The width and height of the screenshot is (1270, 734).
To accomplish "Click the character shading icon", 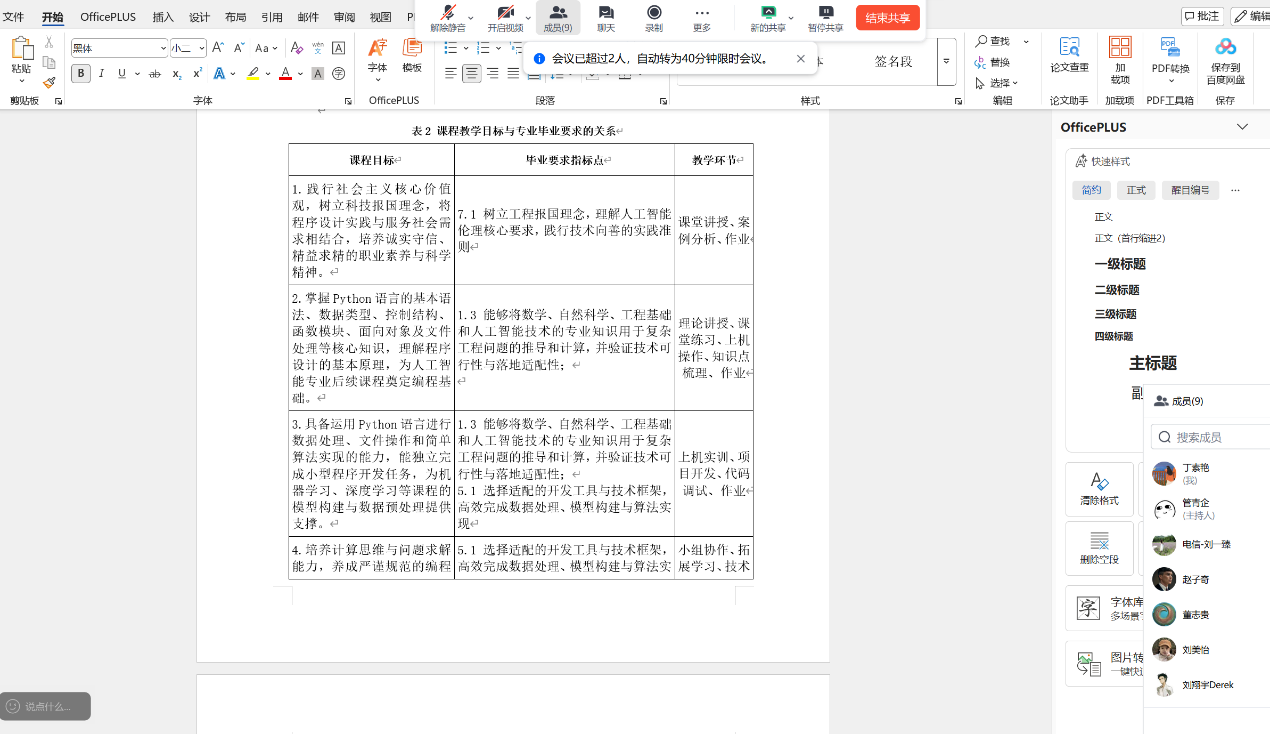I will coord(318,73).
